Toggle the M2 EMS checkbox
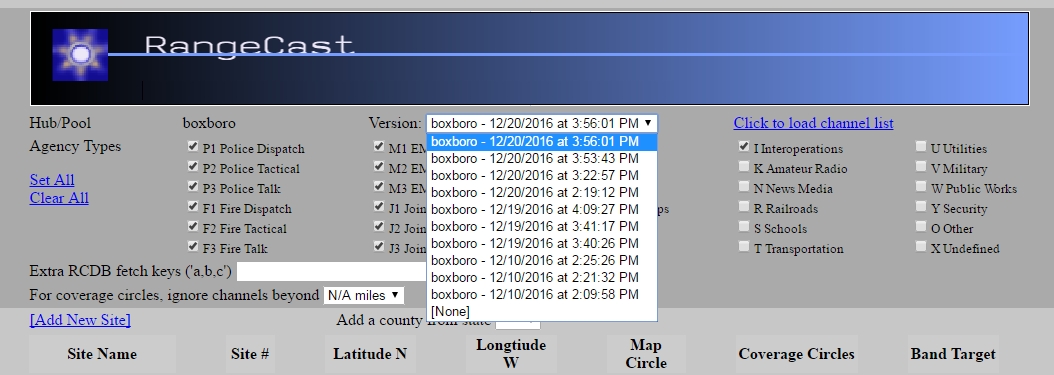The image size is (1054, 375). pyautogui.click(x=379, y=166)
